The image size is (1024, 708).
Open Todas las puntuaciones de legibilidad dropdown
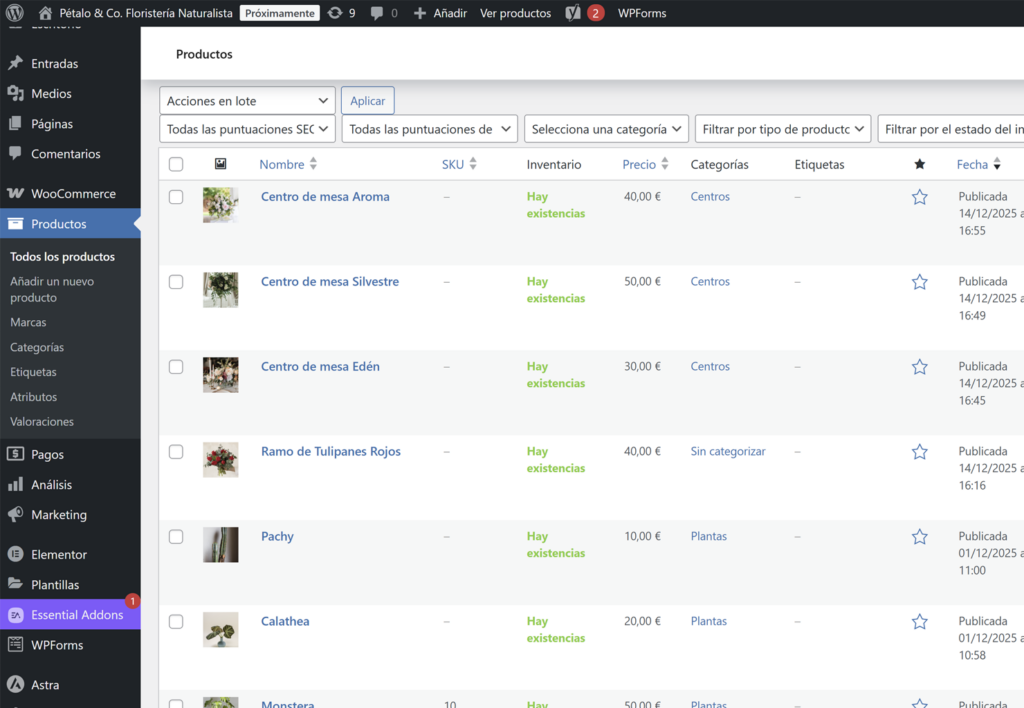(x=429, y=129)
